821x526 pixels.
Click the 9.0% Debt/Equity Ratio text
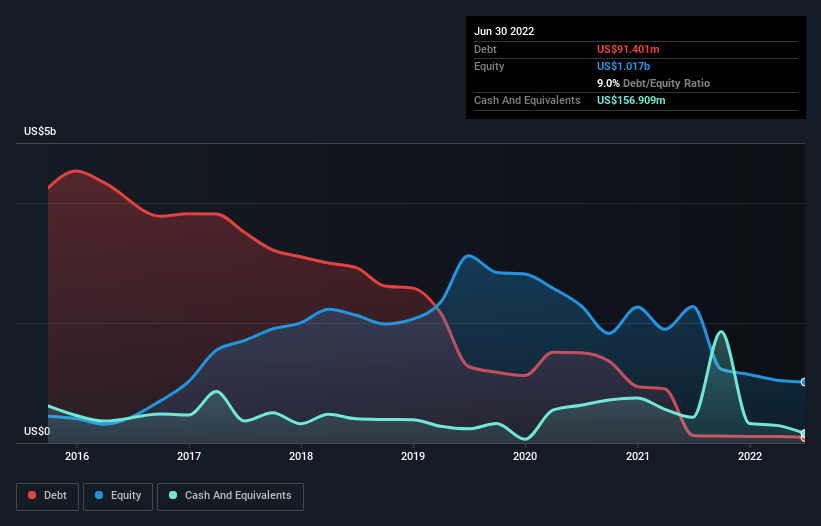pos(653,83)
